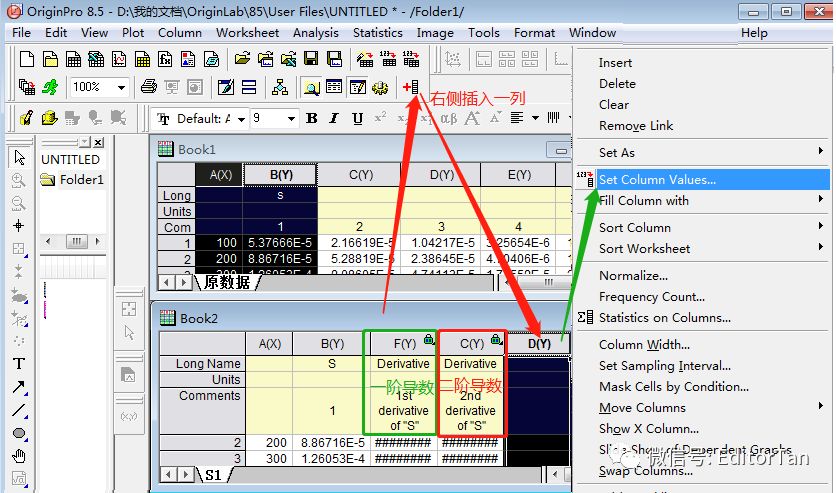Click the Print icon
Screen dimensions: 836x493
pyautogui.click(x=149, y=87)
